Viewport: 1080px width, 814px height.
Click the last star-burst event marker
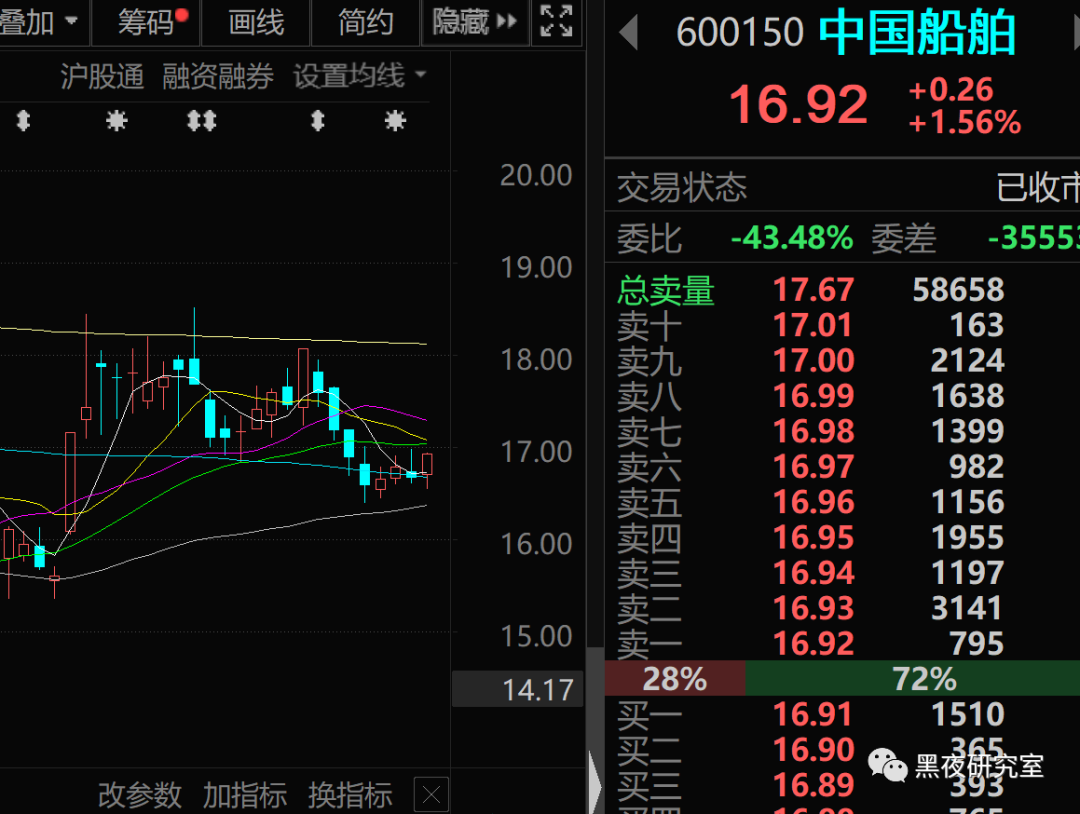tap(395, 121)
